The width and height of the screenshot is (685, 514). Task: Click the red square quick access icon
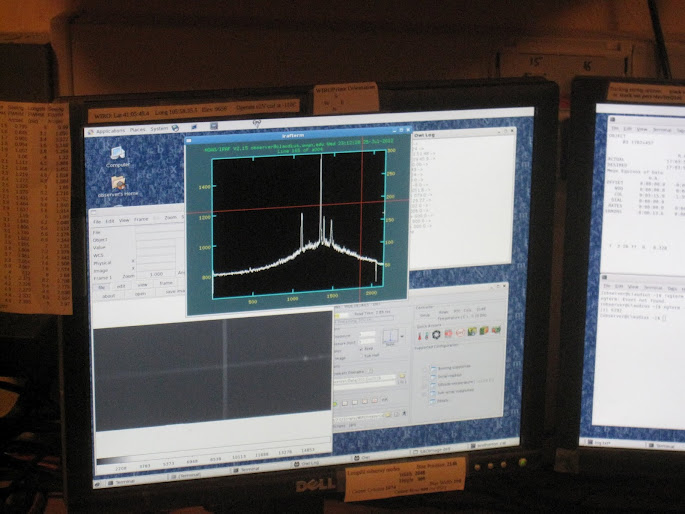[x=449, y=334]
